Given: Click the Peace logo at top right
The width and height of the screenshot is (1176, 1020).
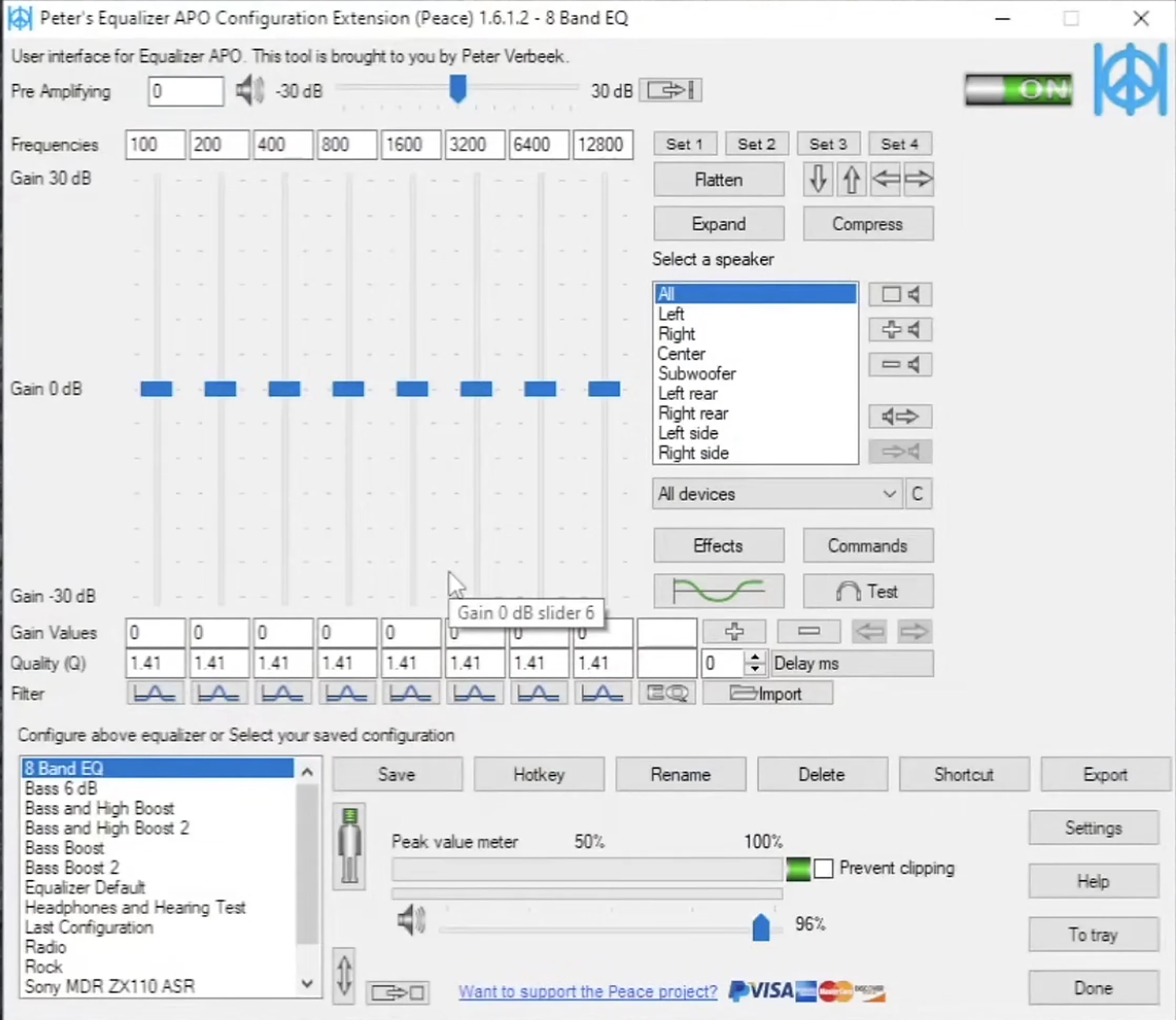Looking at the screenshot, I should pos(1130,79).
